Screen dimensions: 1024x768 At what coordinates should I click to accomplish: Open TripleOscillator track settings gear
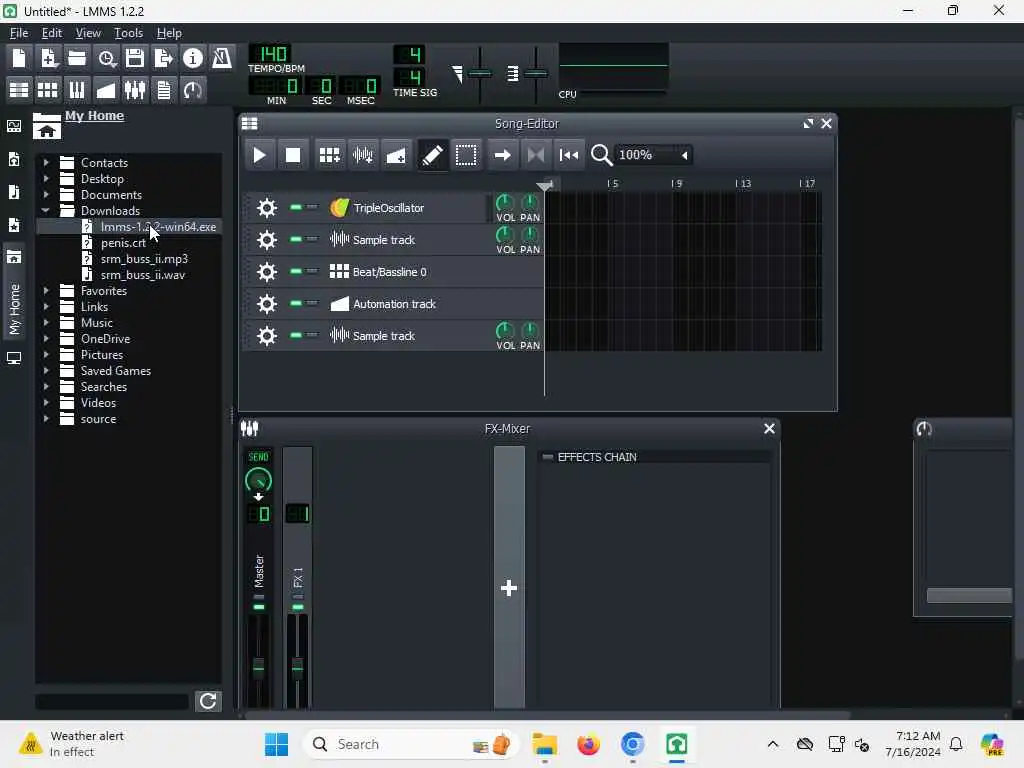[x=266, y=208]
